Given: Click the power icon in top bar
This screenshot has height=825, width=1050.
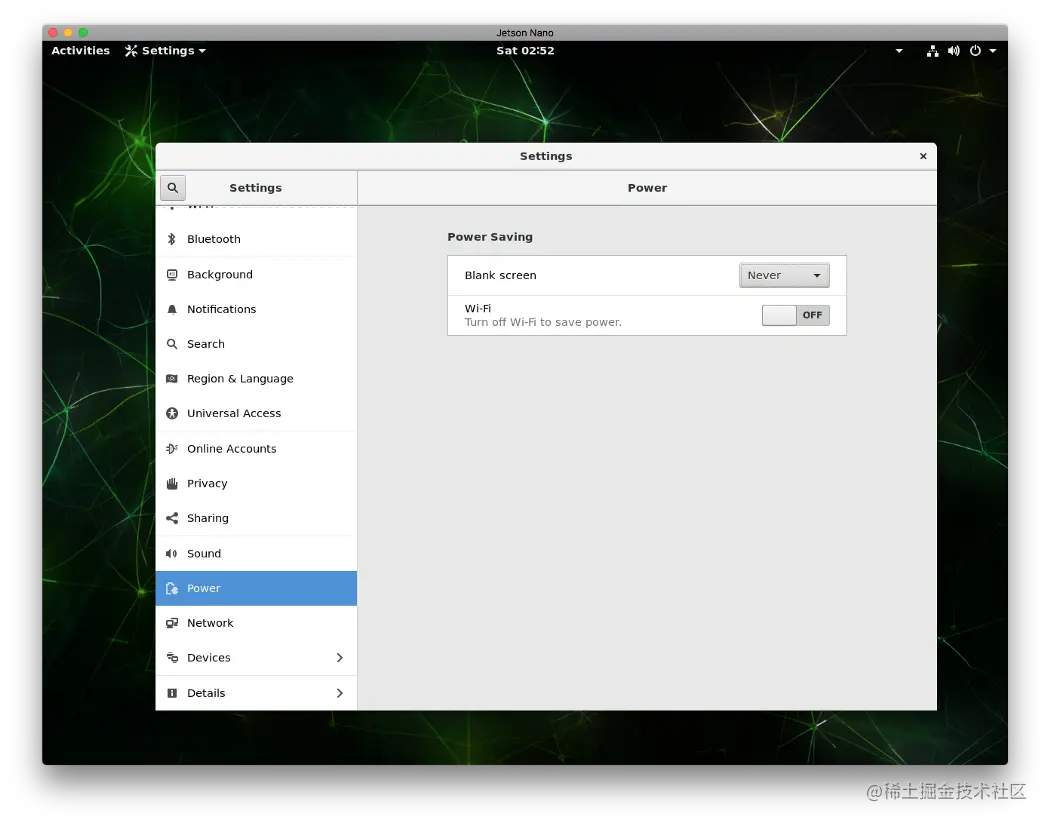Looking at the screenshot, I should point(975,51).
